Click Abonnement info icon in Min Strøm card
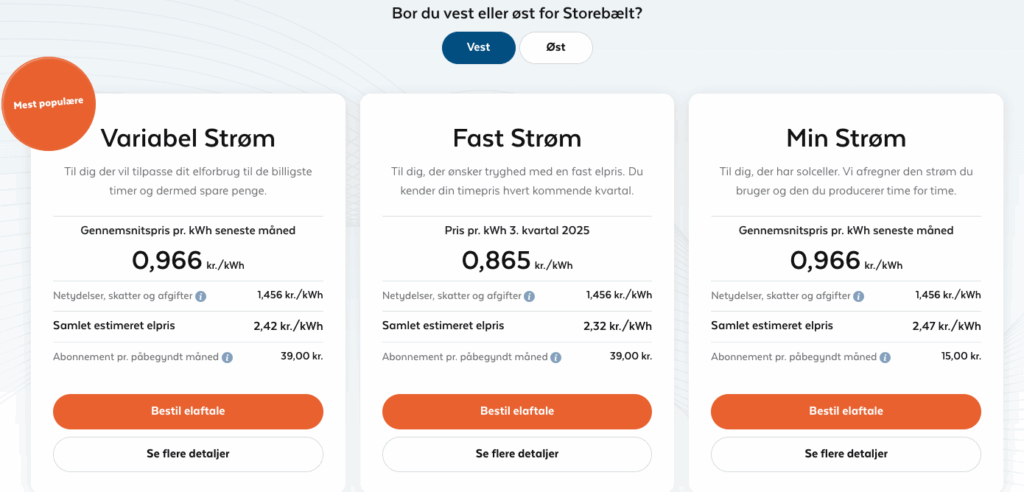 (x=885, y=357)
